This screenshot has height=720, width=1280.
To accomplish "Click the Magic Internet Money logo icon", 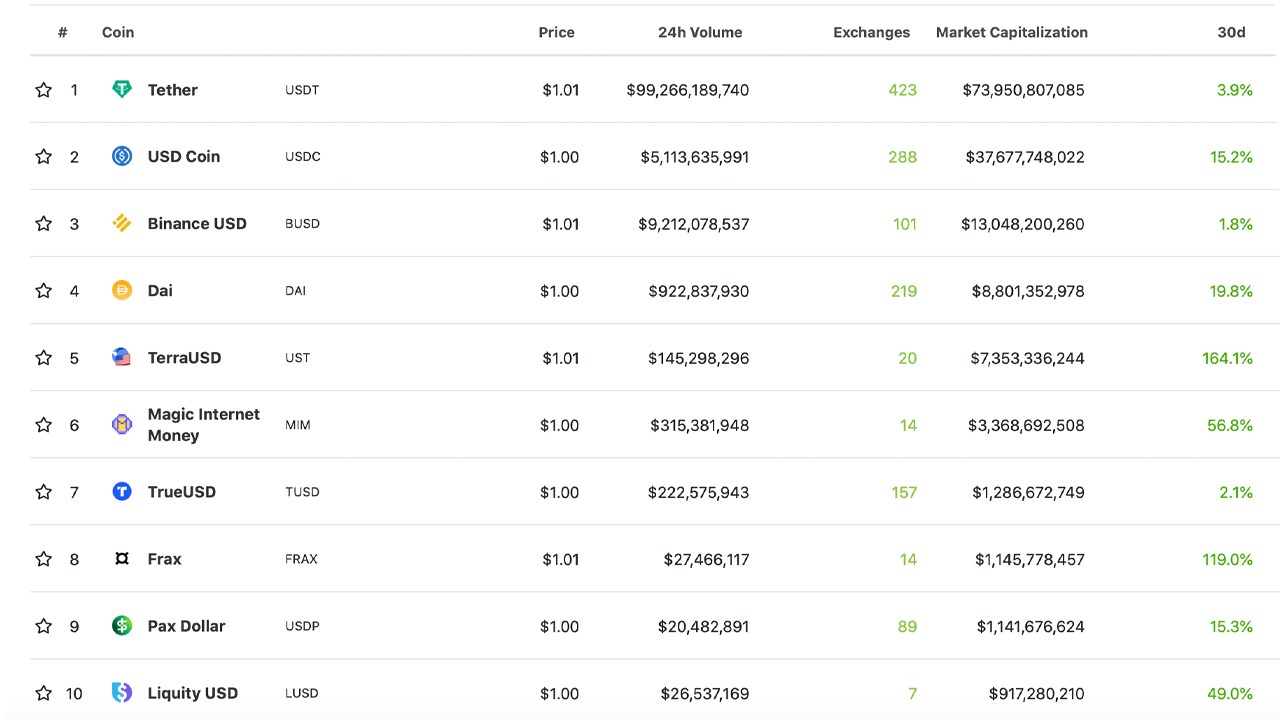I will coord(122,424).
